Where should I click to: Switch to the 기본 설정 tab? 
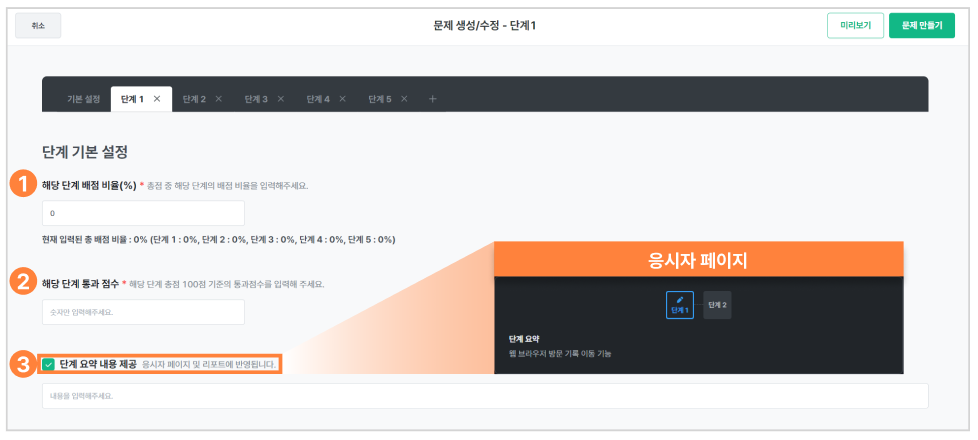pos(84,99)
